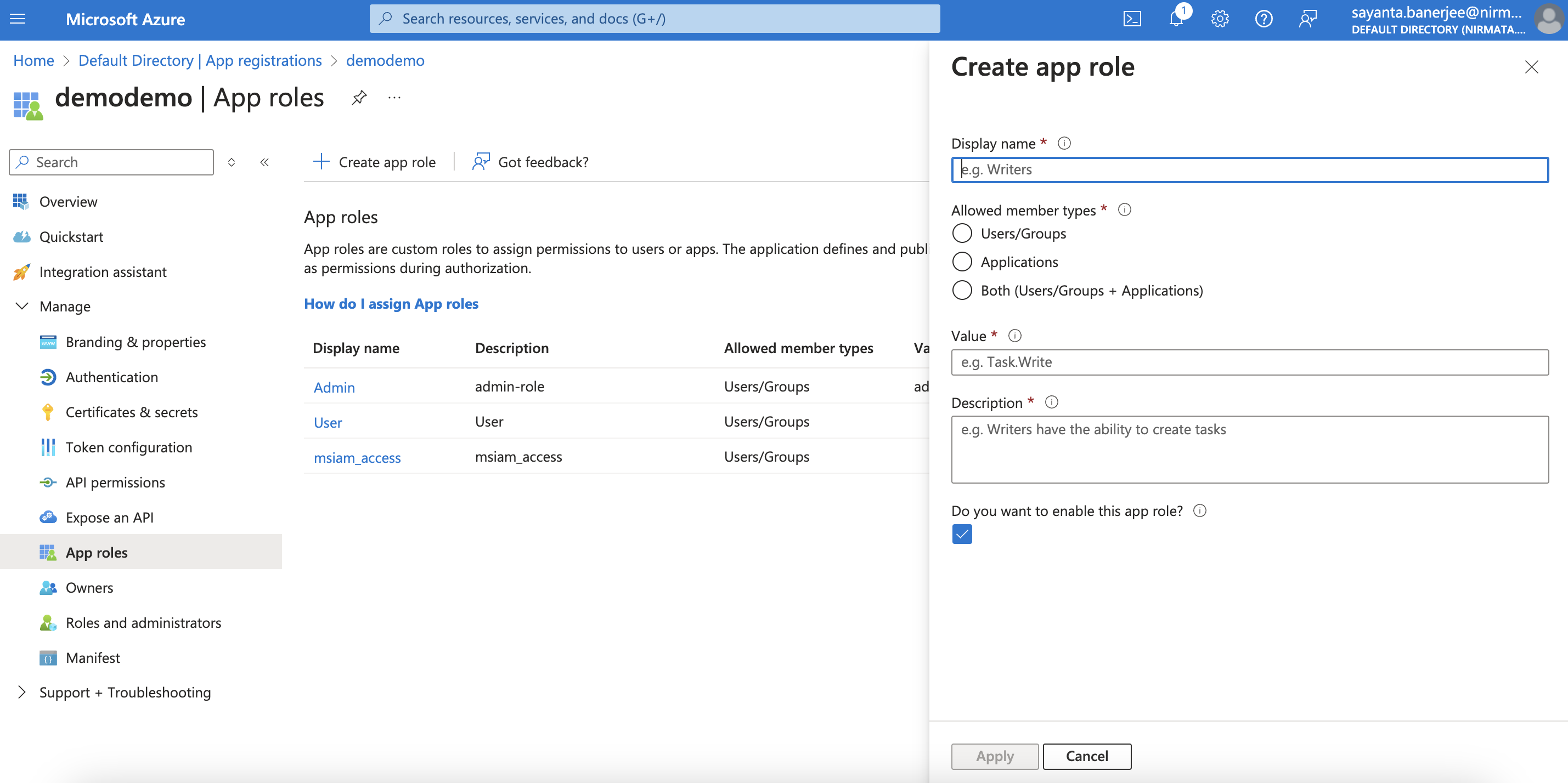Focus the Display name input field

click(x=1250, y=170)
